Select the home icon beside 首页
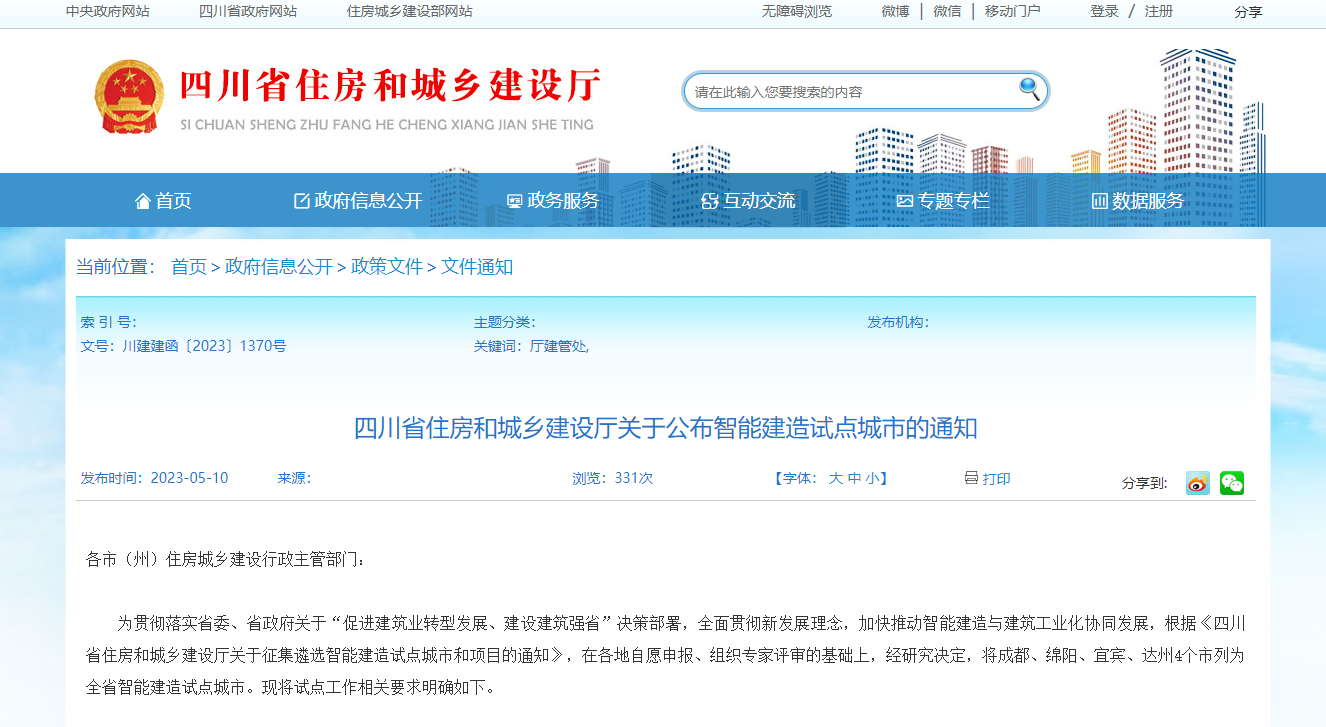The image size is (1326, 727). (x=142, y=200)
